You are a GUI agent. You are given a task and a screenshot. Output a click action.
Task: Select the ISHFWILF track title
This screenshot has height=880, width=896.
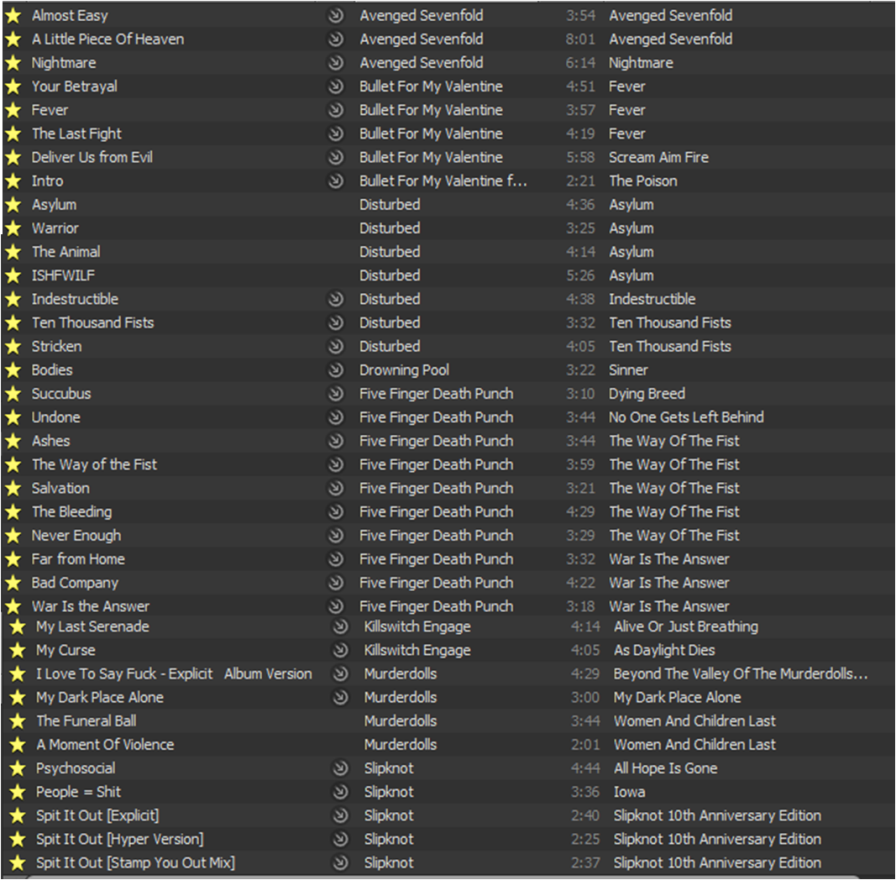point(63,275)
